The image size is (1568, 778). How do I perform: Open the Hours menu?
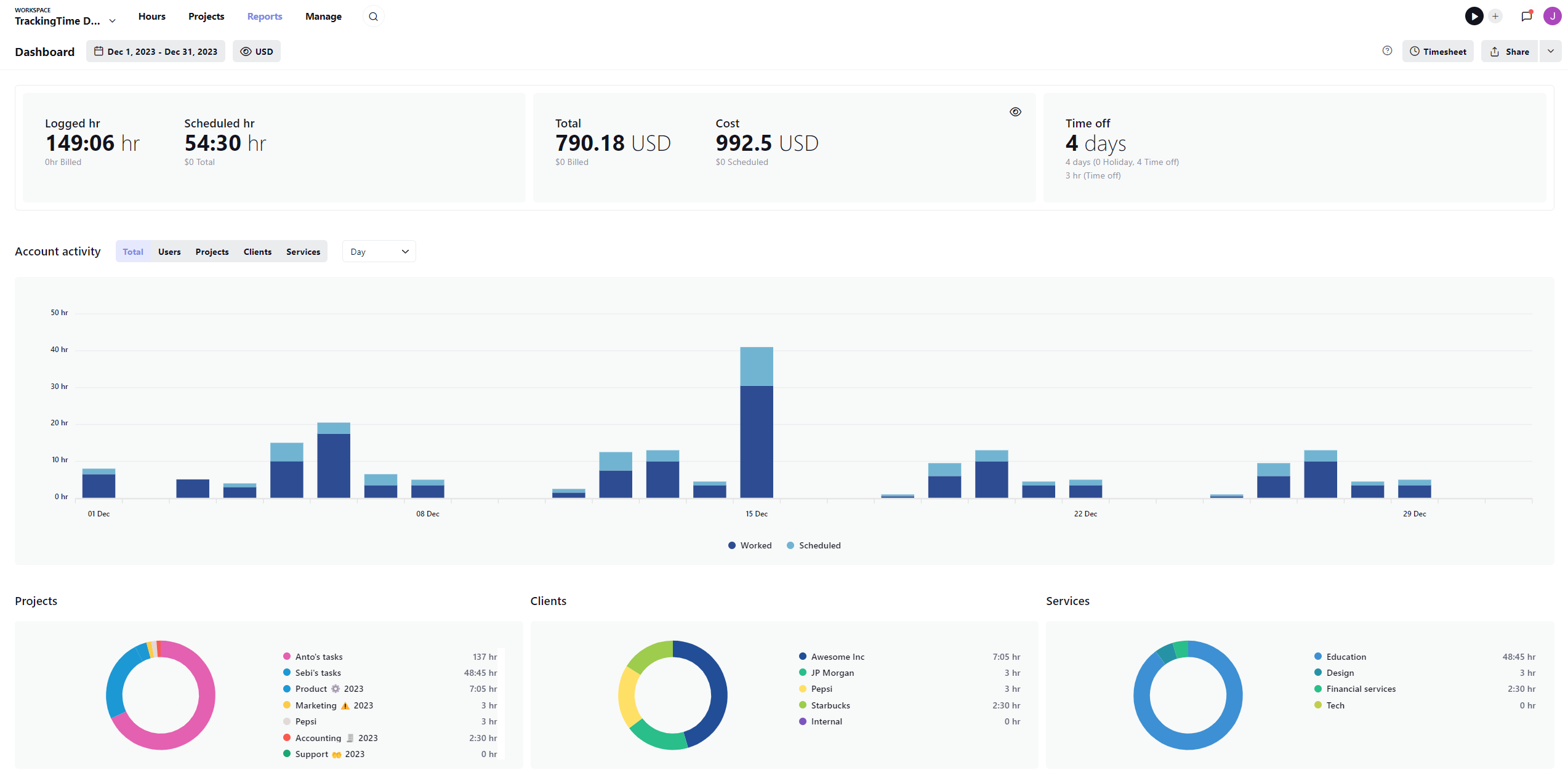[152, 17]
